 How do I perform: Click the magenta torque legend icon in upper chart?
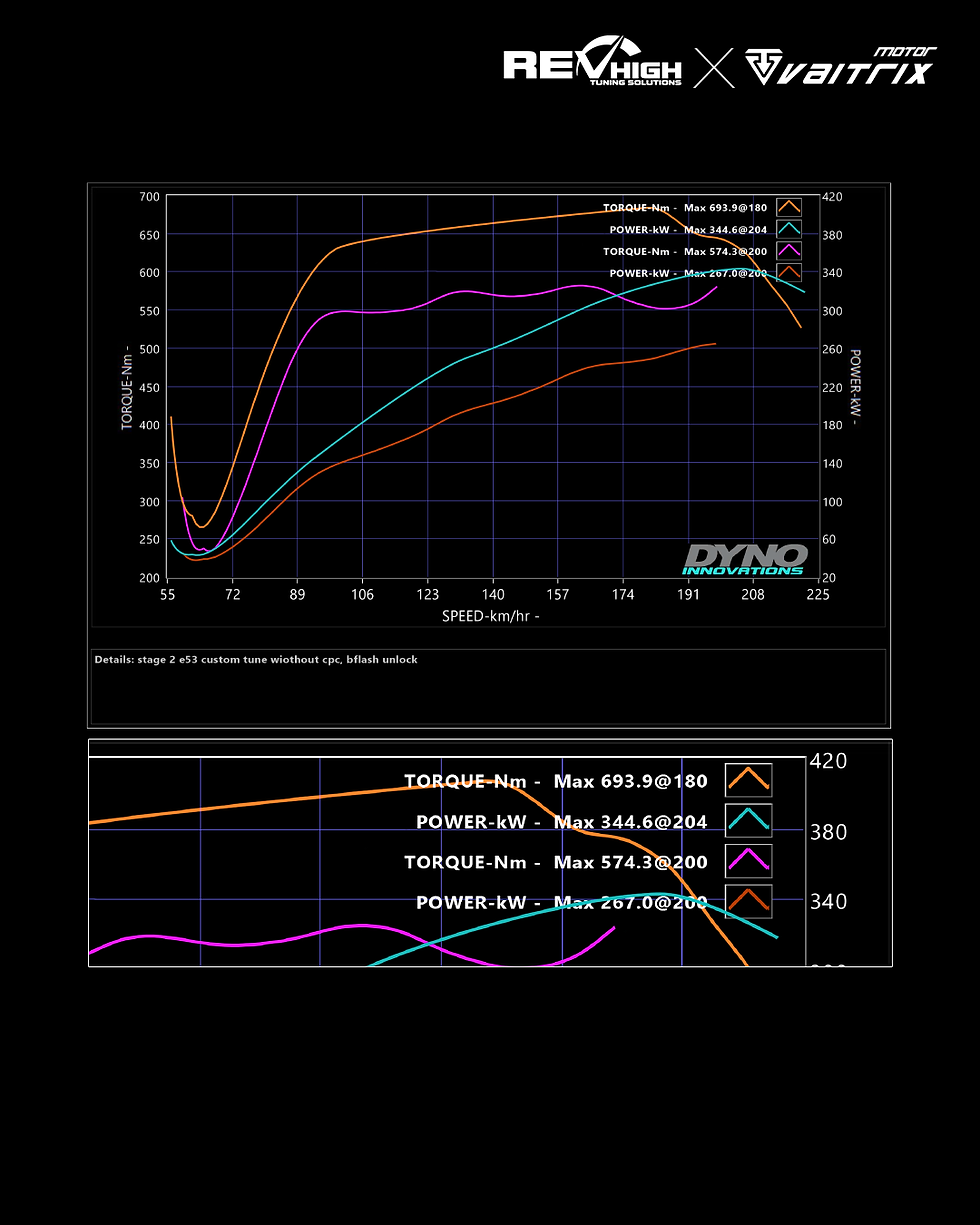789,252
